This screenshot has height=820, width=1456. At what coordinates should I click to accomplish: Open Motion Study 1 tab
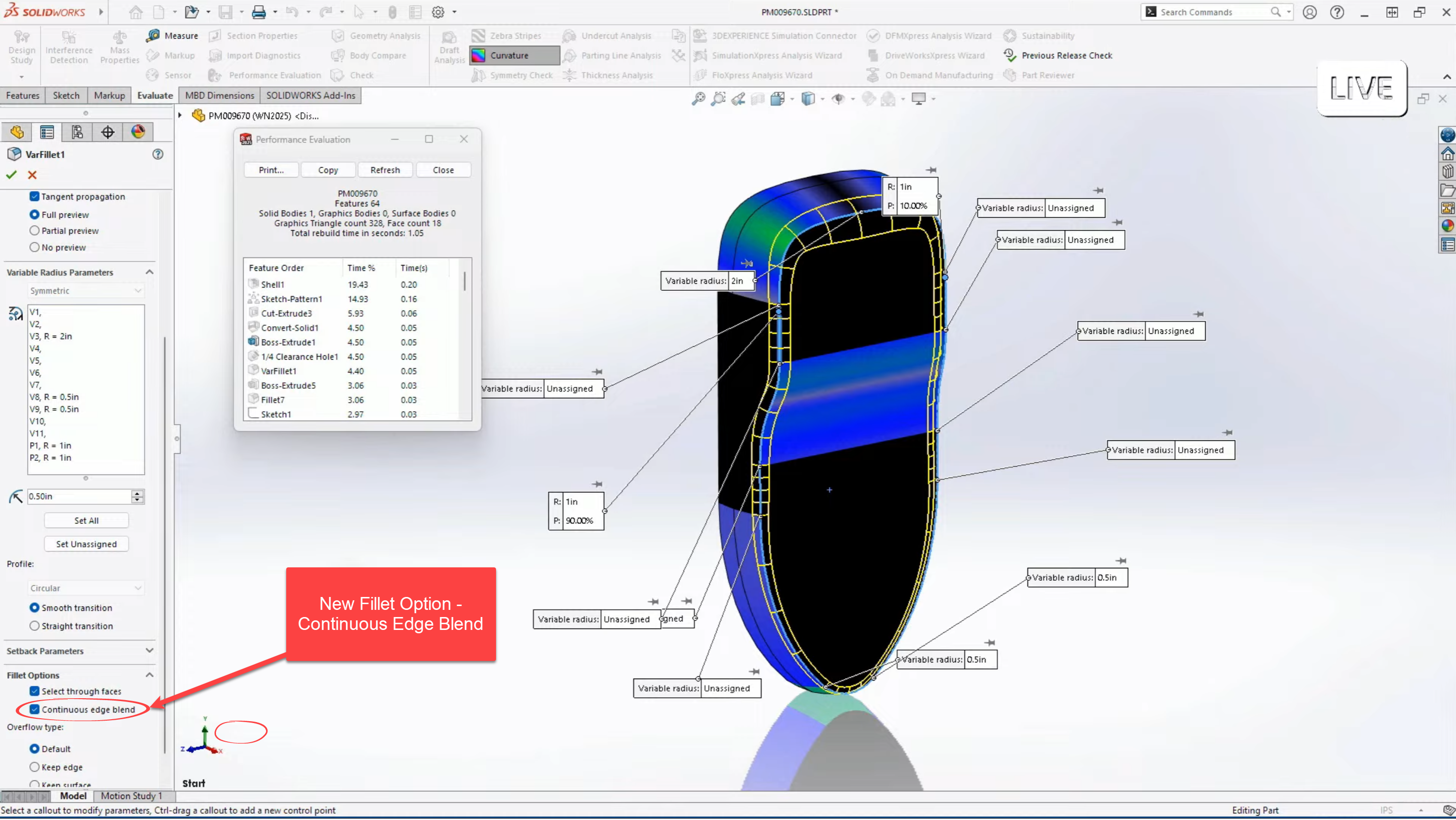pos(131,796)
